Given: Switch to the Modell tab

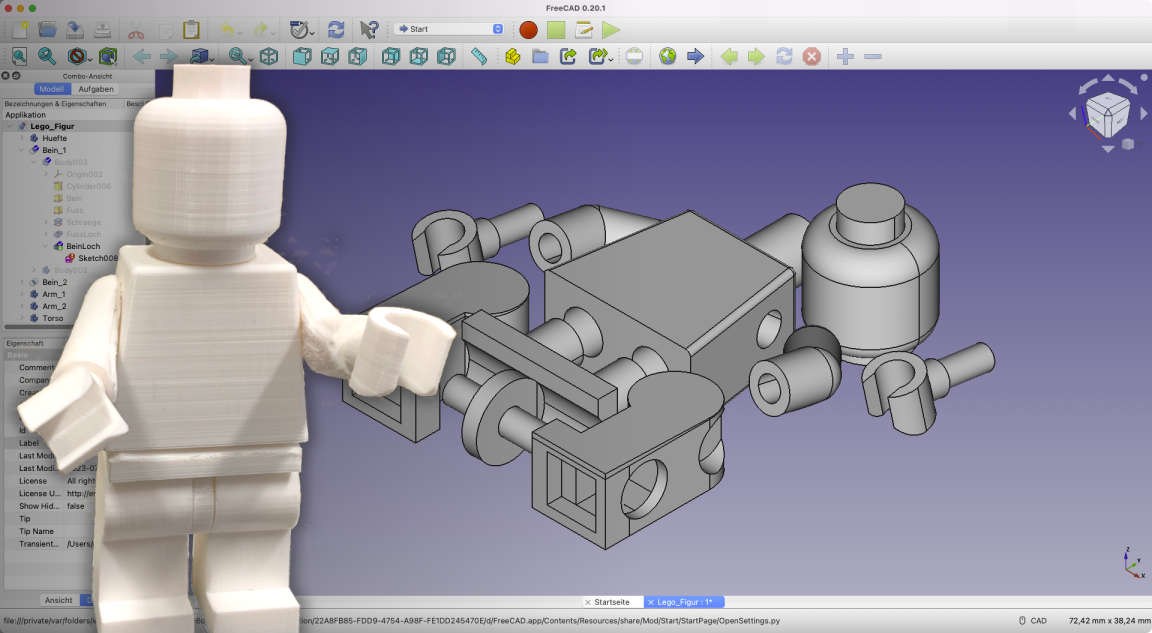Looking at the screenshot, I should click(51, 89).
